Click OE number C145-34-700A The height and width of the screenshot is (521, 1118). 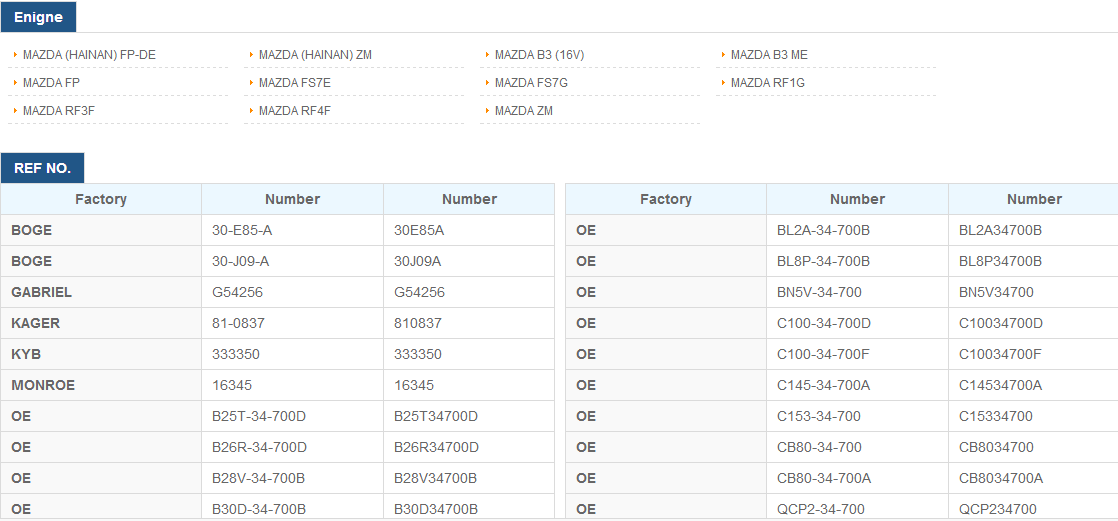[x=824, y=385]
